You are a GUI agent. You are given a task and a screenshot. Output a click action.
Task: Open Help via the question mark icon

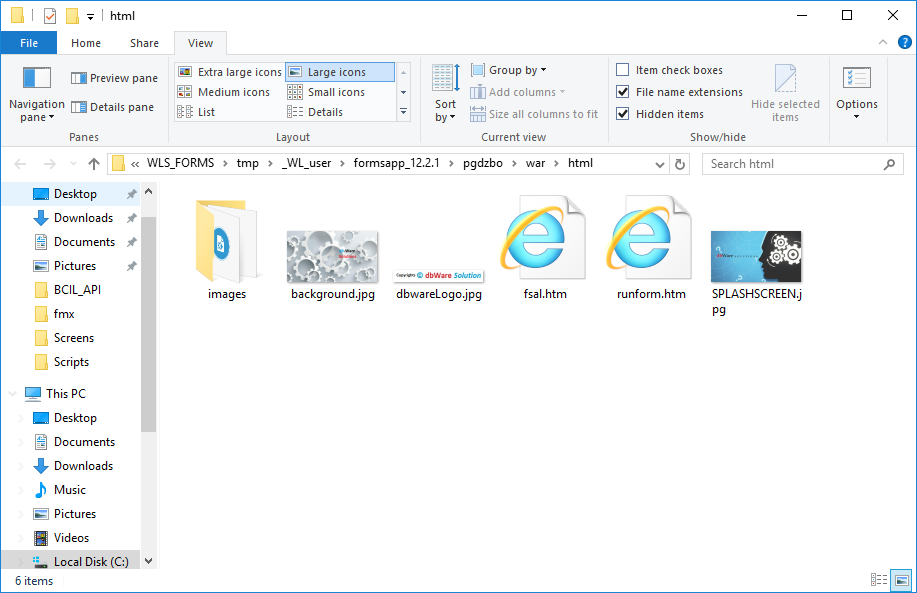click(903, 42)
